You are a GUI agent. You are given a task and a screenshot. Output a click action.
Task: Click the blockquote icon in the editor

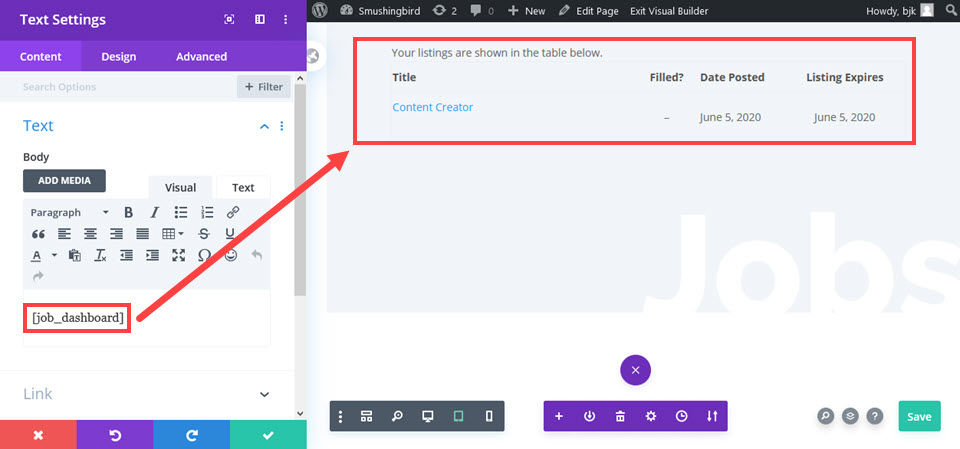tap(38, 234)
